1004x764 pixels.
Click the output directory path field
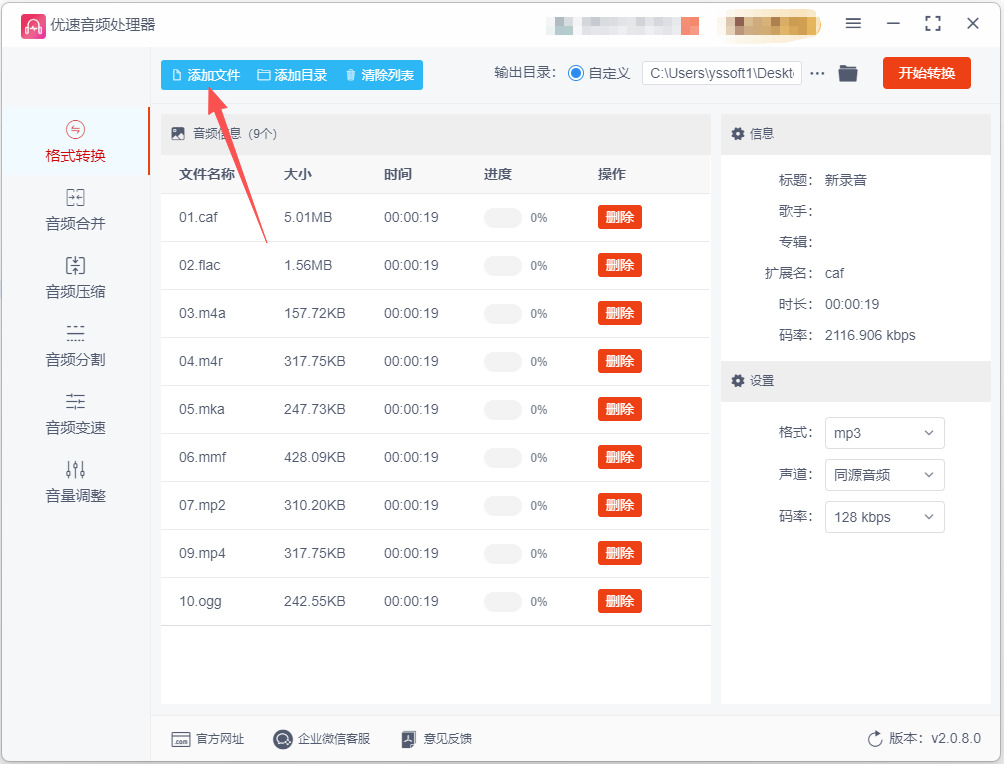pyautogui.click(x=722, y=74)
